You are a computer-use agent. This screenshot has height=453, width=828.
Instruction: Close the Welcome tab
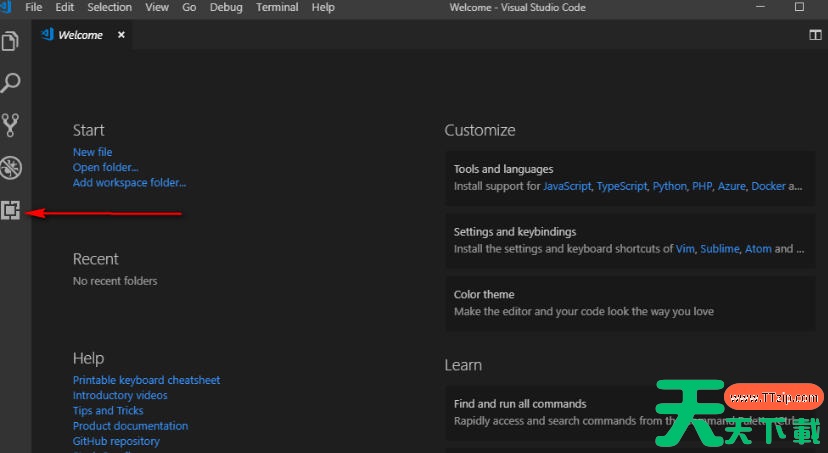click(x=122, y=35)
